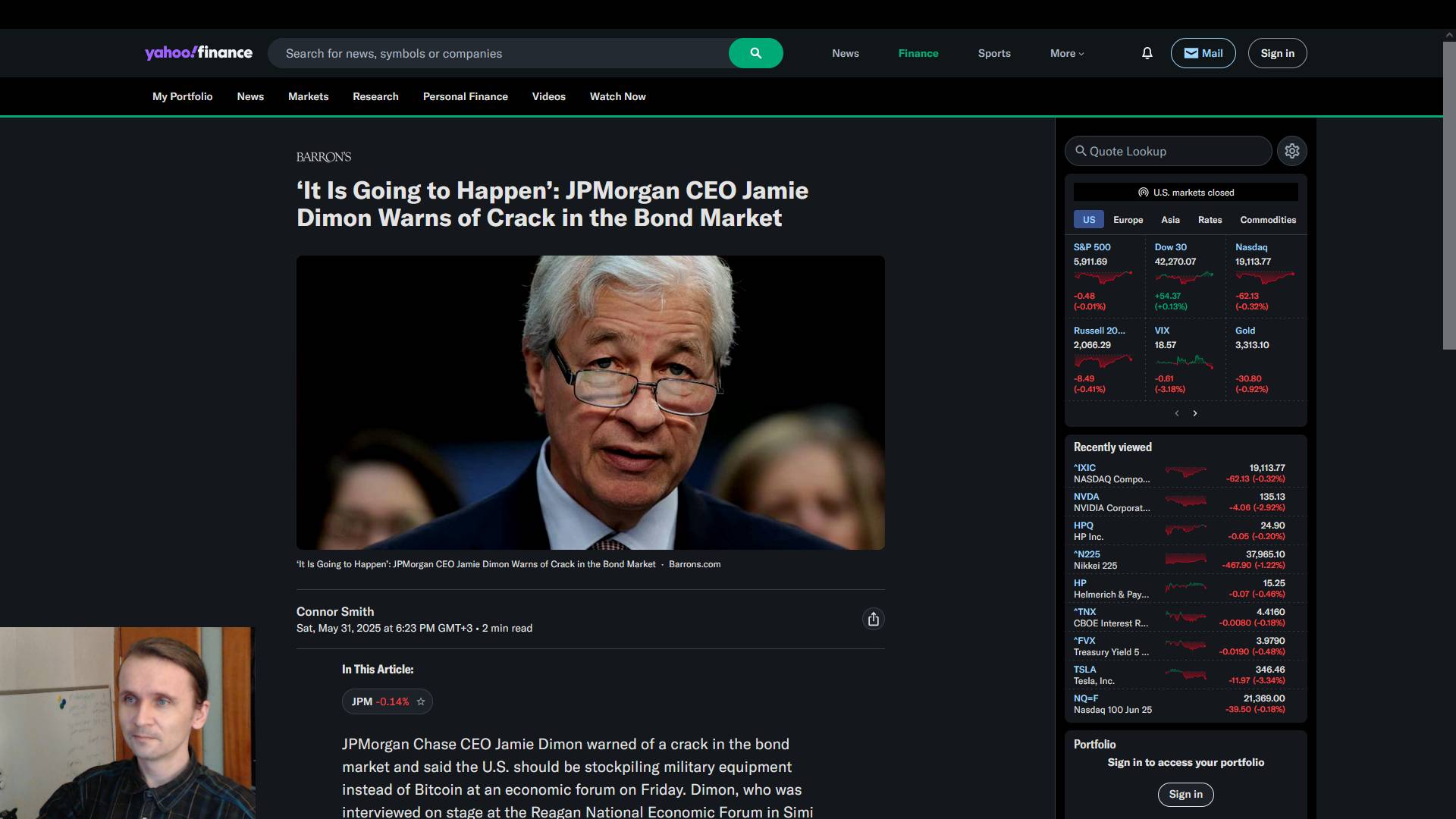Image resolution: width=1456 pixels, height=819 pixels.
Task: Go to next market summary page arrow
Action: [1195, 413]
